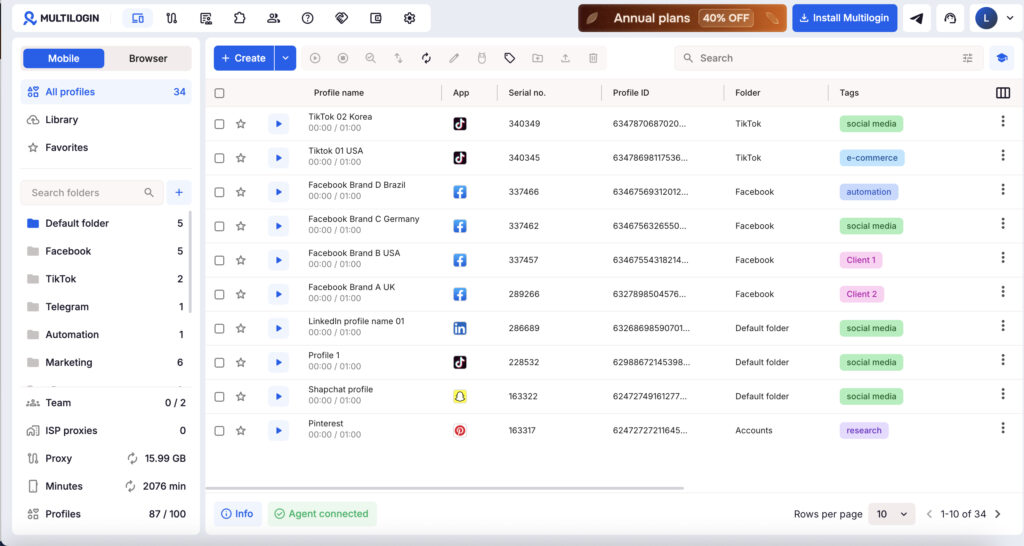
Task: Check the Shapchat profile row checkbox
Action: (x=219, y=396)
